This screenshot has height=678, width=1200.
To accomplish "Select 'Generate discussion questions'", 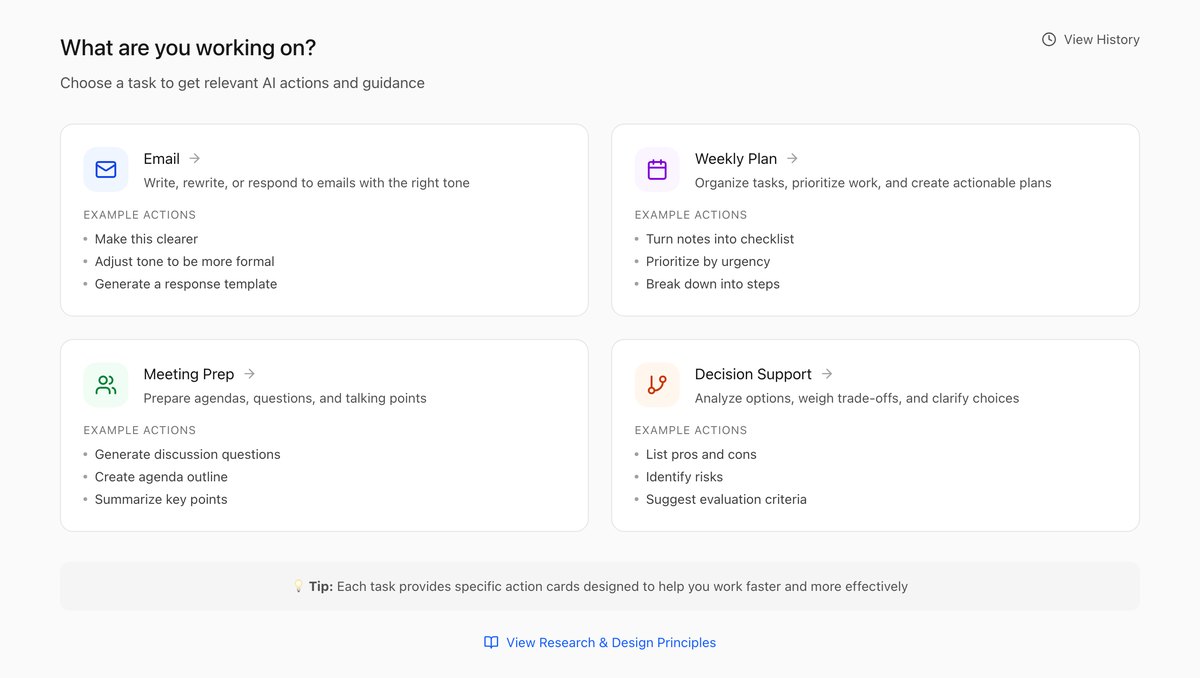I will (x=188, y=455).
